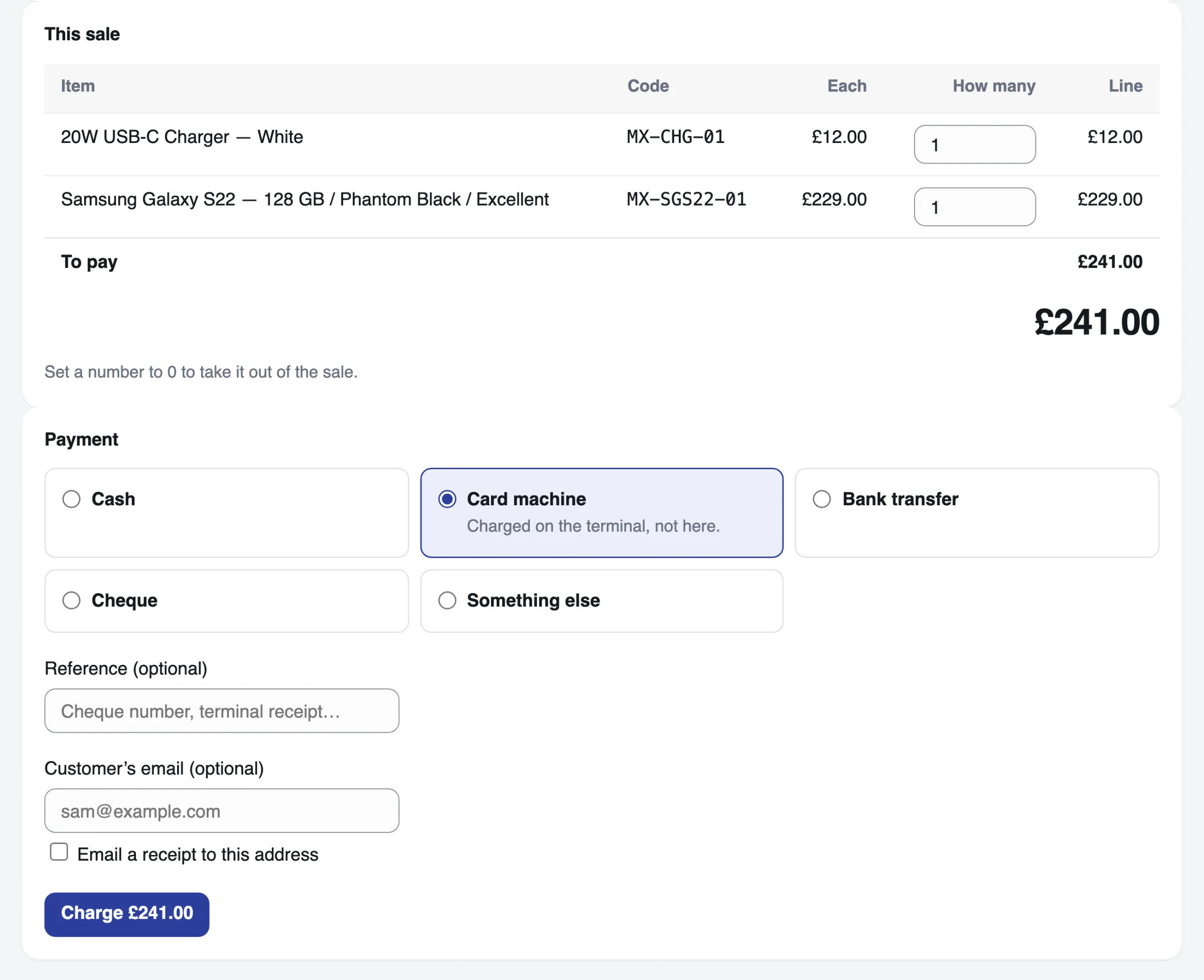The image size is (1204, 980).
Task: Click Charged on the terminal note
Action: (x=593, y=526)
